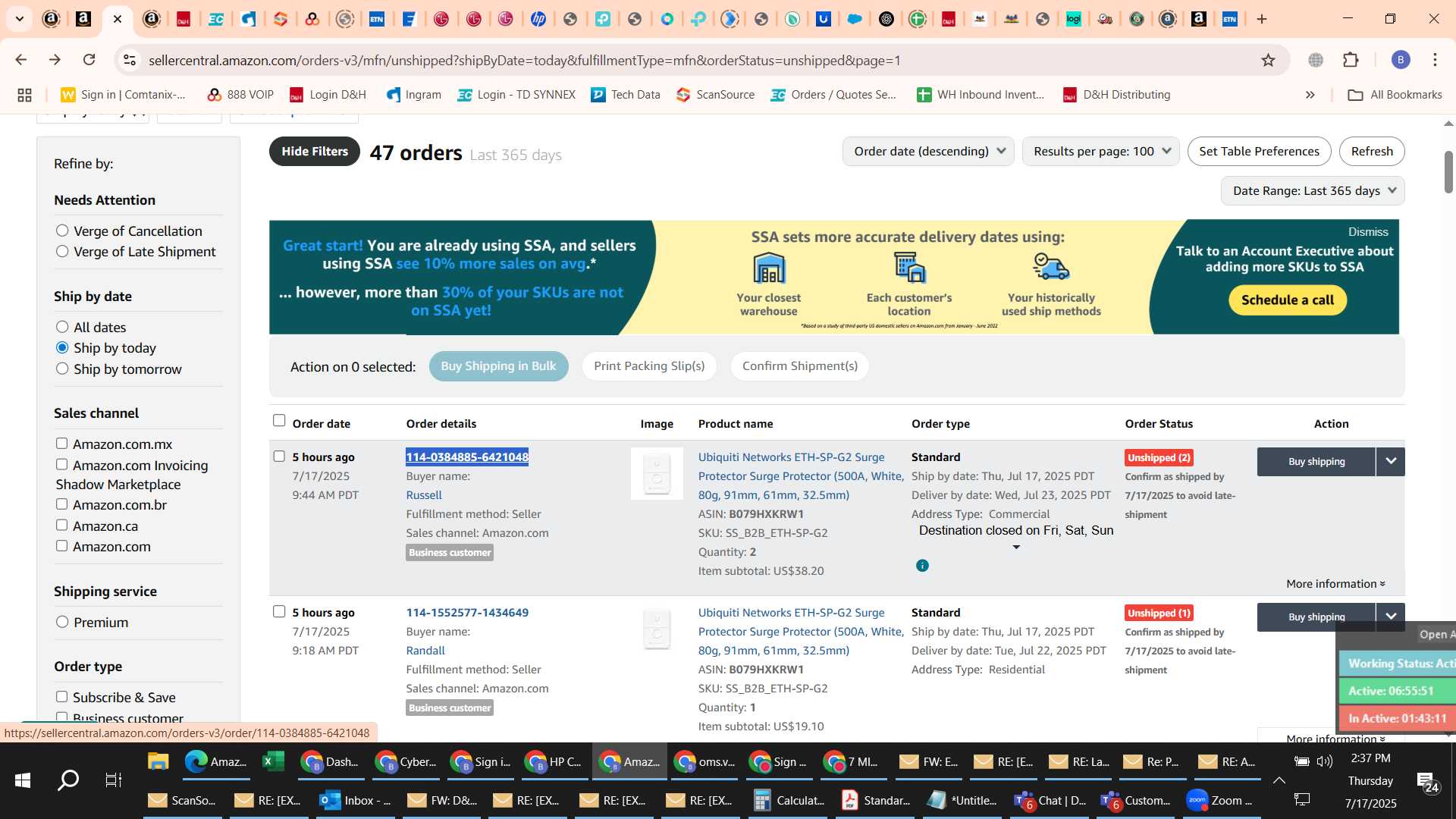Viewport: 1456px width, 819px height.
Task: Open Teams Chat taskbar item
Action: click(1050, 800)
